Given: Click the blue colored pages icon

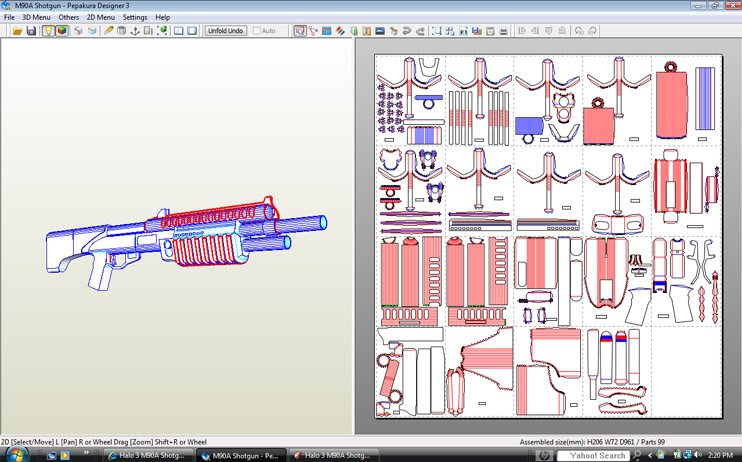Looking at the screenshot, I should (477, 31).
